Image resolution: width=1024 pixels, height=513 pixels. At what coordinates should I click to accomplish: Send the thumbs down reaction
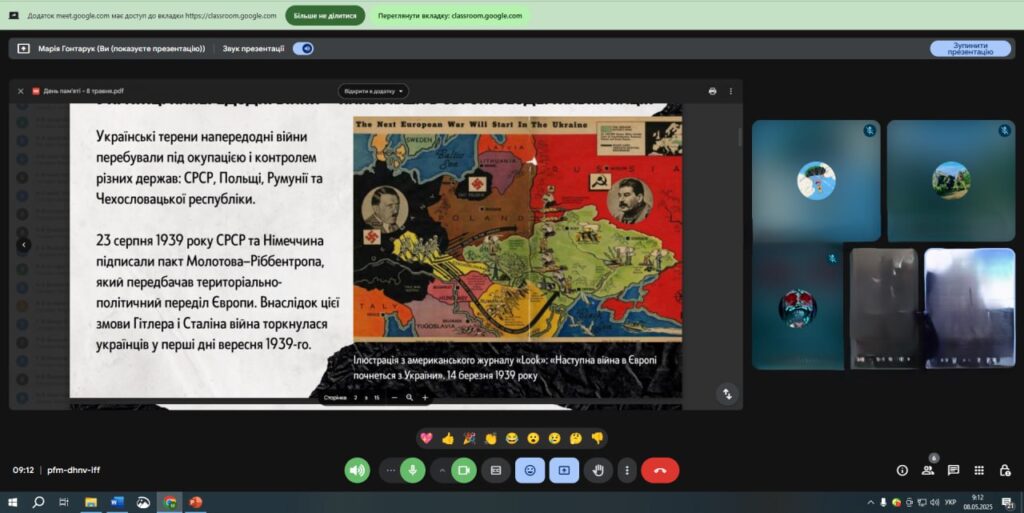597,438
